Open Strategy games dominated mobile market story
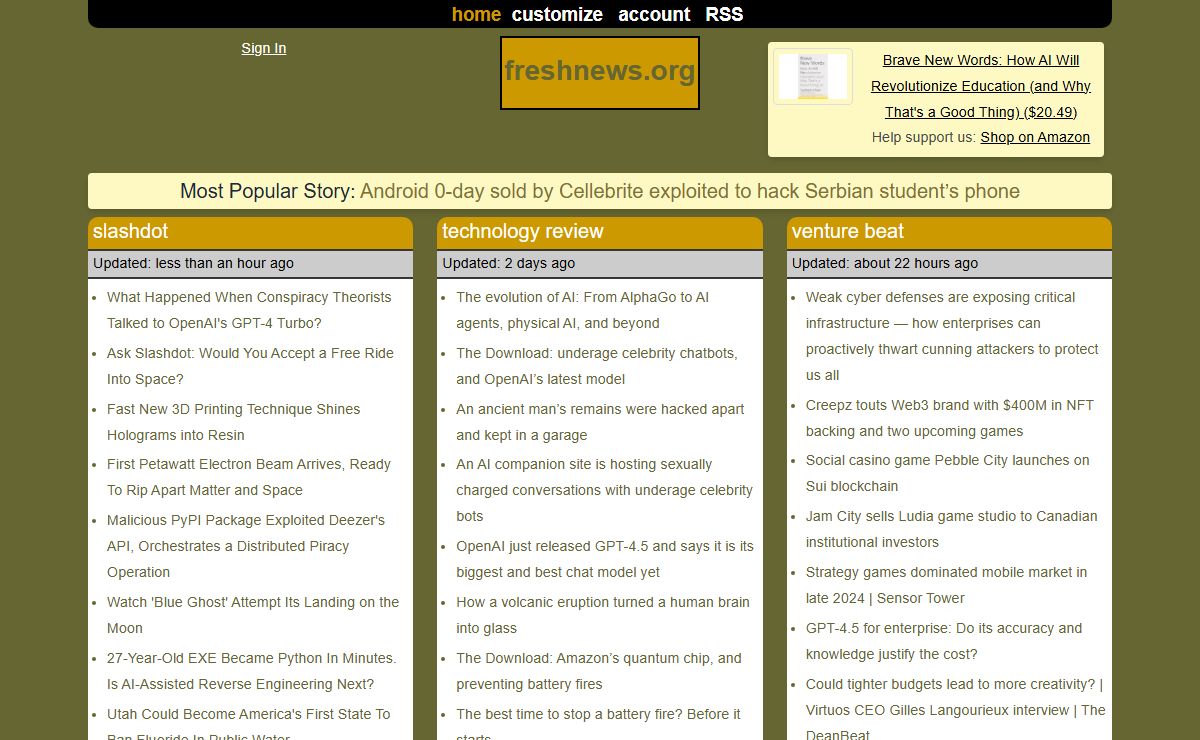Image resolution: width=1200 pixels, height=740 pixels. (946, 585)
